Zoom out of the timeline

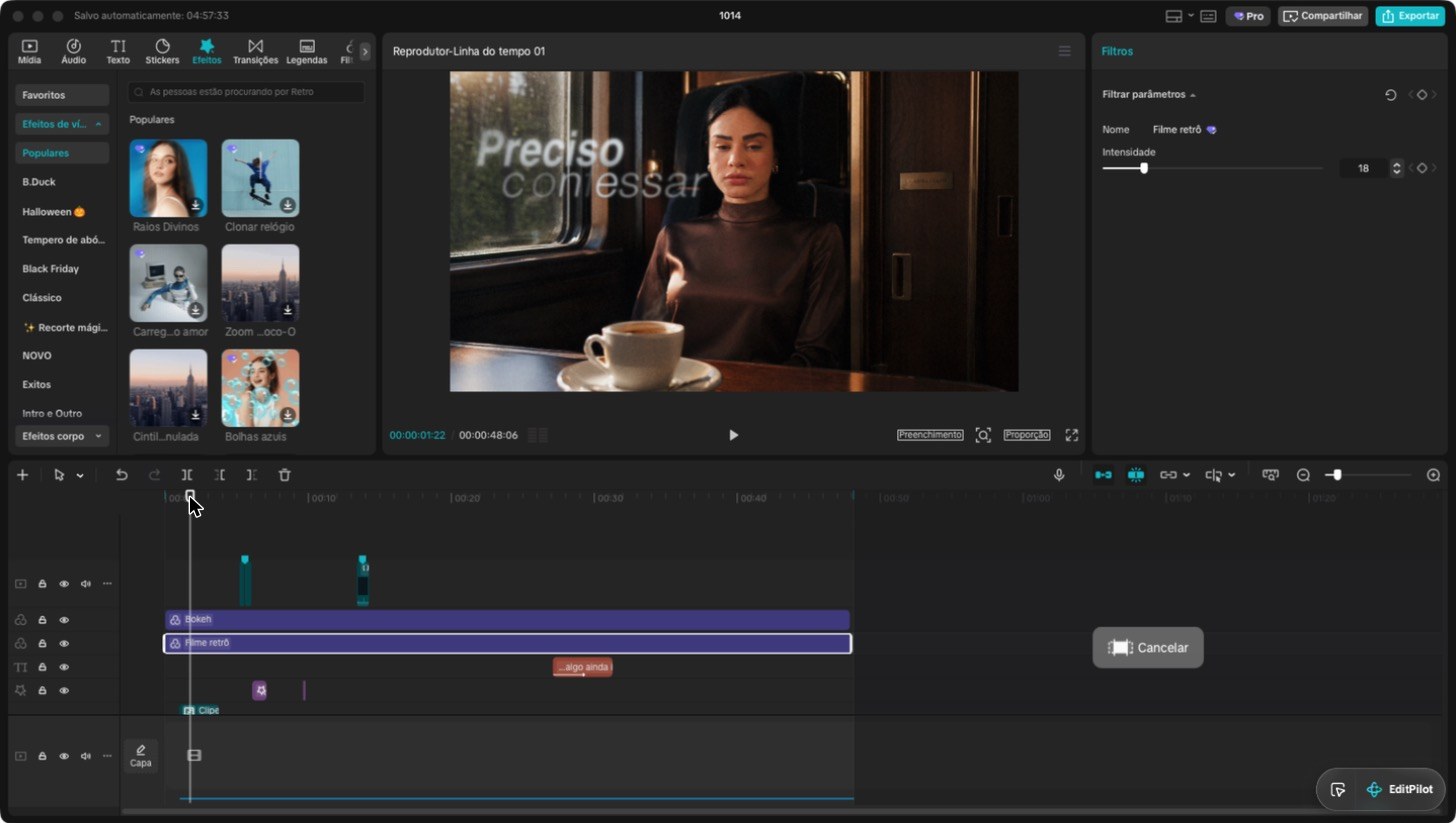point(1303,475)
